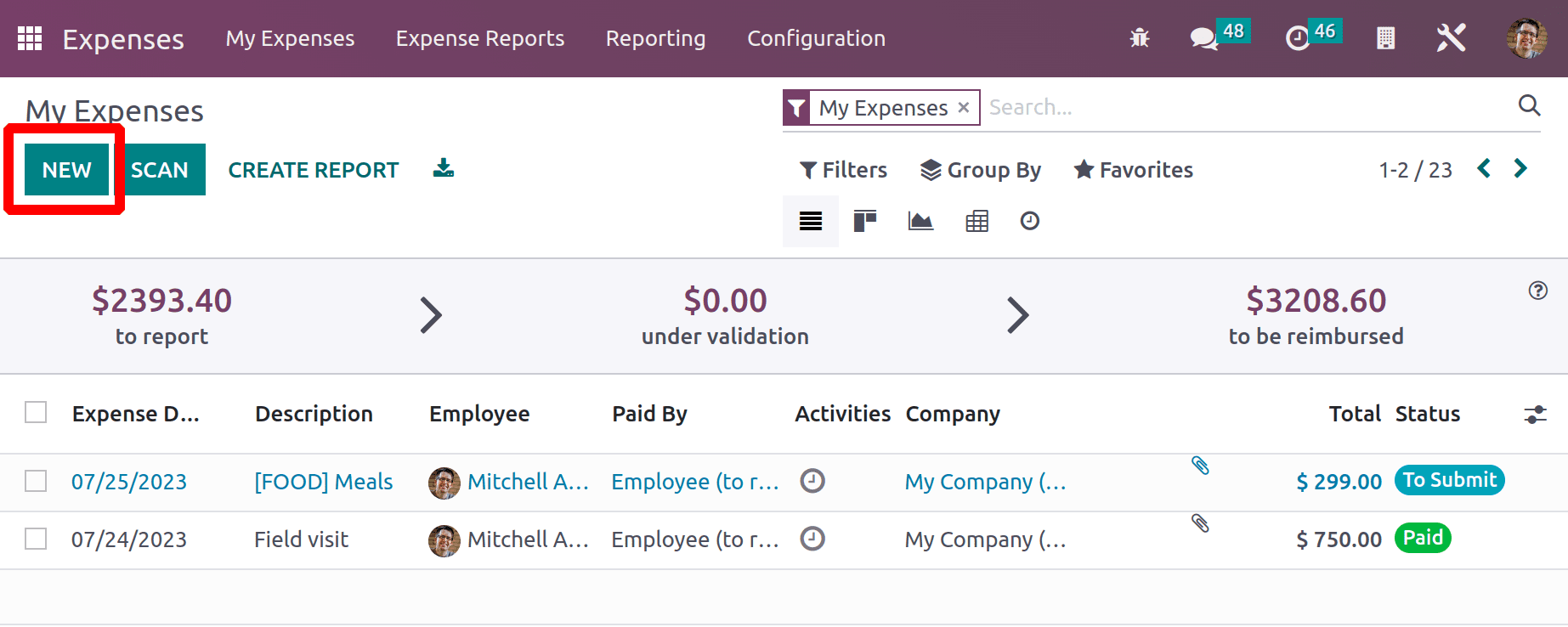Screen dimensions: 1568x627
Task: Sort by Status column header
Action: [1428, 414]
